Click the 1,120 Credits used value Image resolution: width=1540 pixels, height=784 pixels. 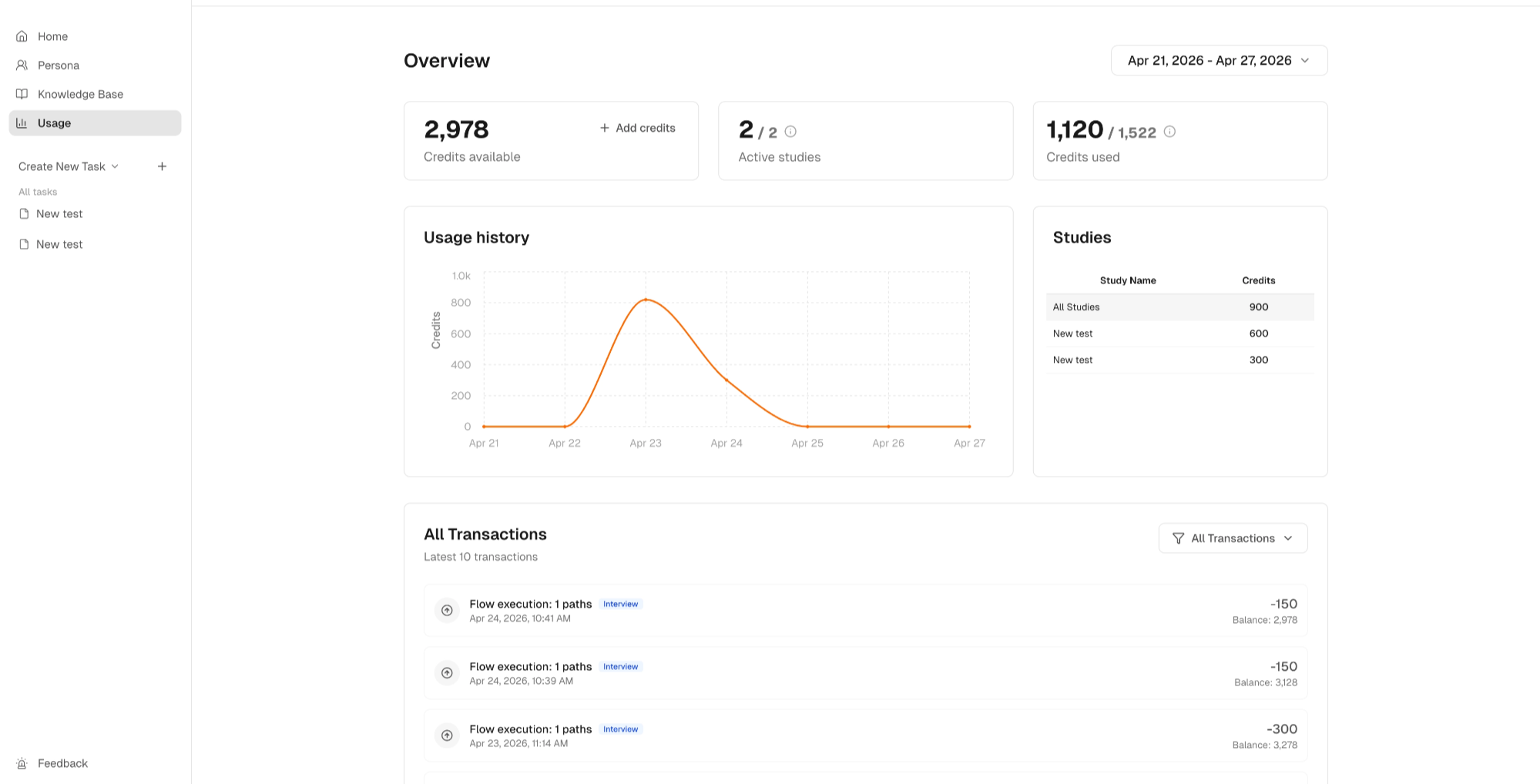pos(1075,130)
